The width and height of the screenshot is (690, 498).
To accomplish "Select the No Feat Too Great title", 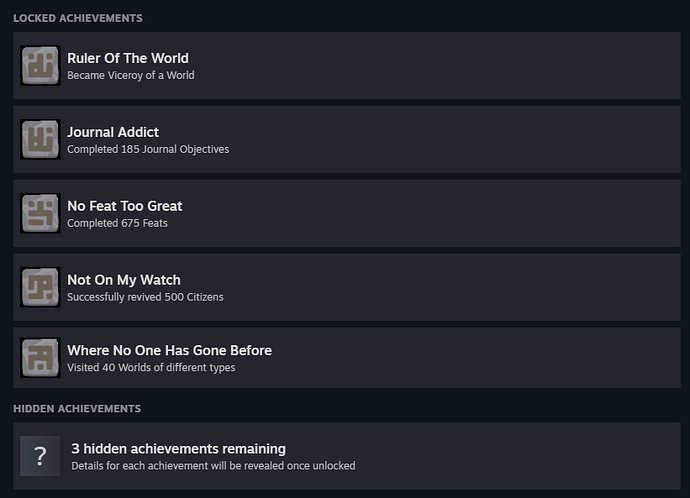I will (x=125, y=206).
